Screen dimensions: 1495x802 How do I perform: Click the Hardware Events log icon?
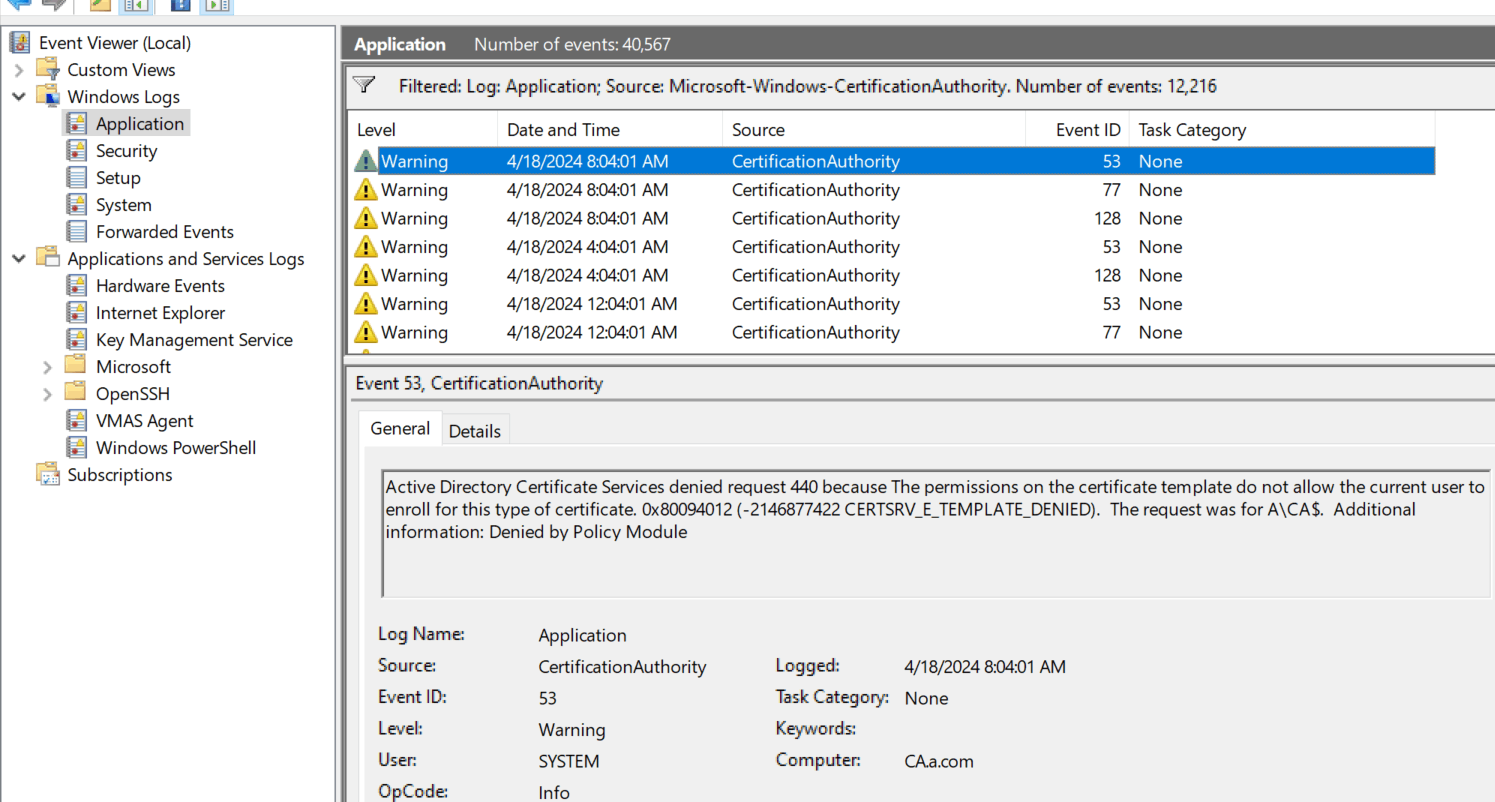pos(76,285)
